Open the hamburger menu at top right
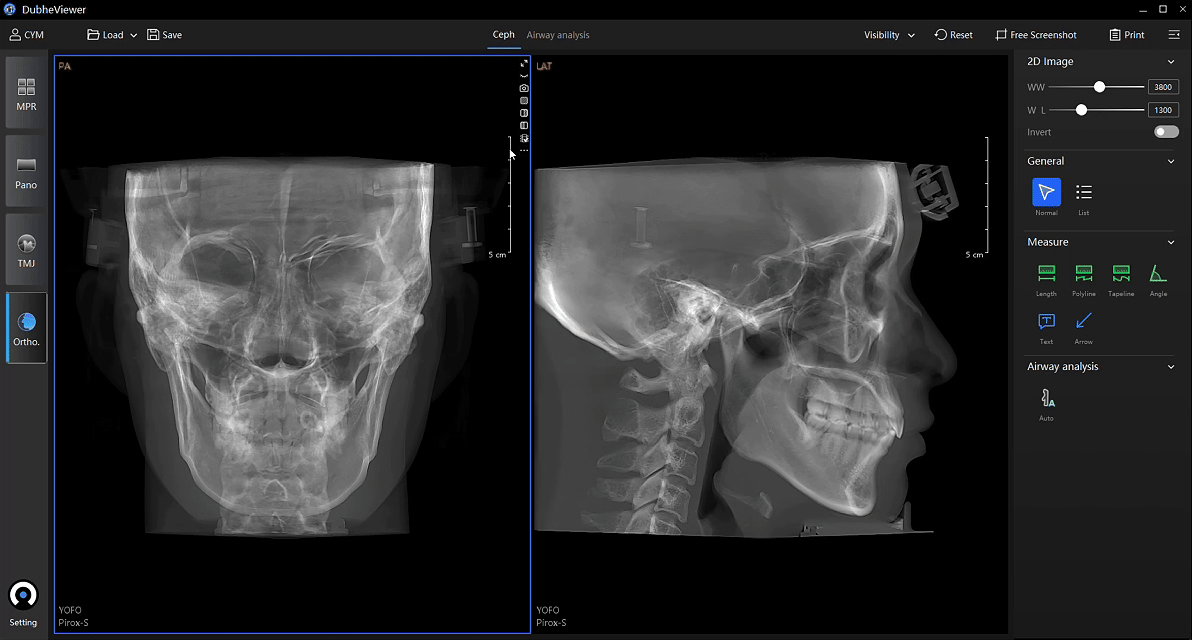Image resolution: width=1192 pixels, height=640 pixels. (x=1174, y=35)
